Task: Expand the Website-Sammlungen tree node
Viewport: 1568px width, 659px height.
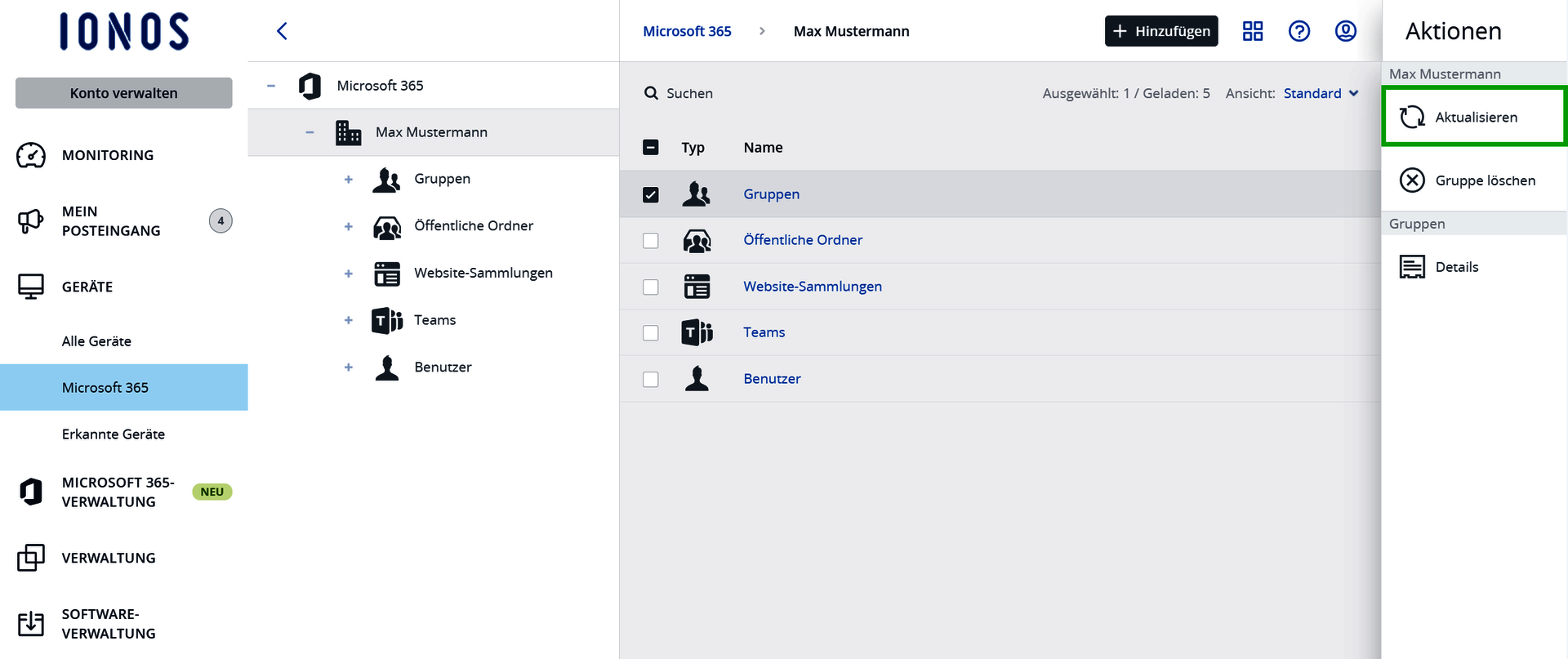Action: click(x=349, y=274)
